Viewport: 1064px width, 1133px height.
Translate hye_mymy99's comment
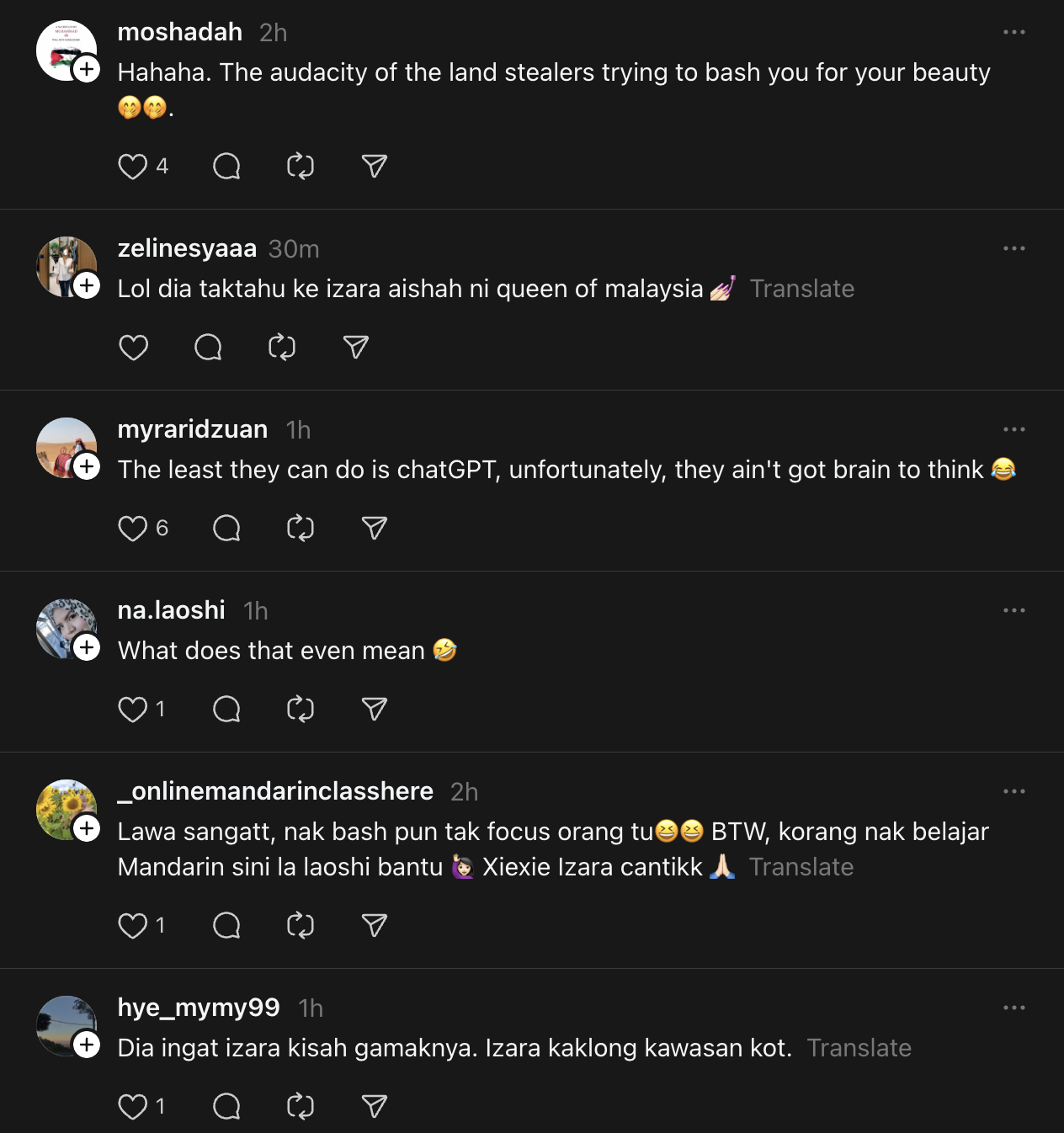(859, 1048)
